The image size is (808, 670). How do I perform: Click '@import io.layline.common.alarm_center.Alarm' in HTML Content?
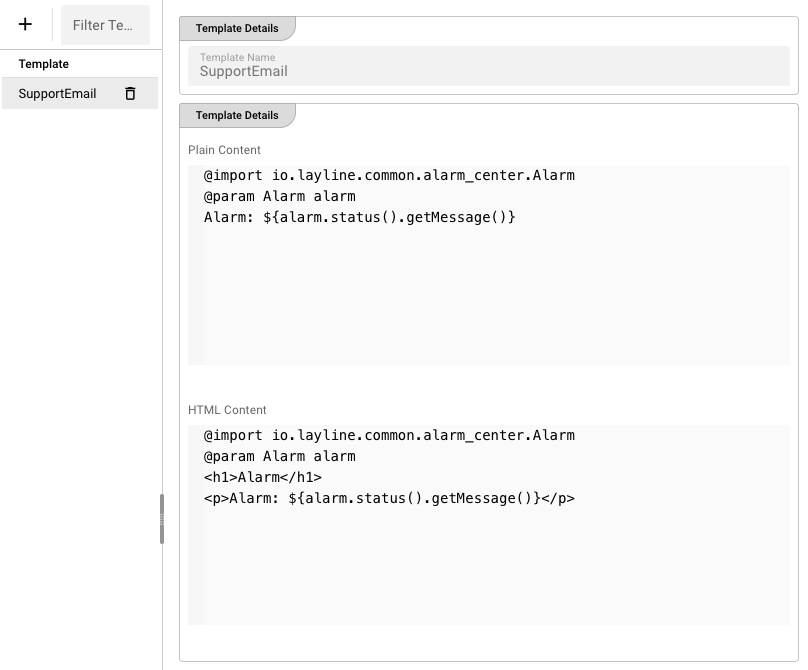389,436
